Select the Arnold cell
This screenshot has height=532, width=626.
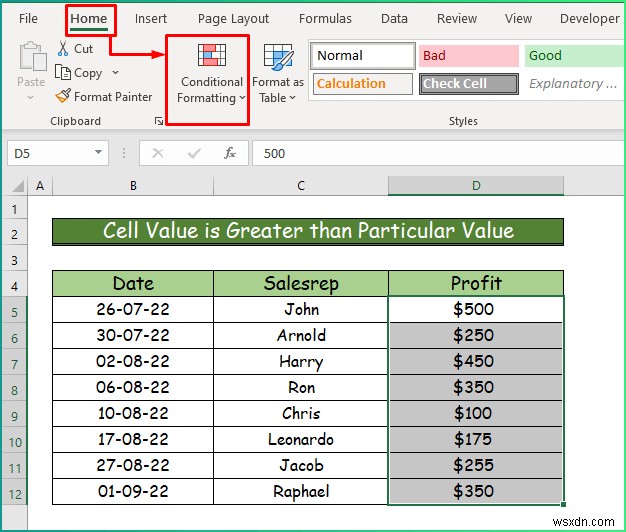click(x=301, y=335)
